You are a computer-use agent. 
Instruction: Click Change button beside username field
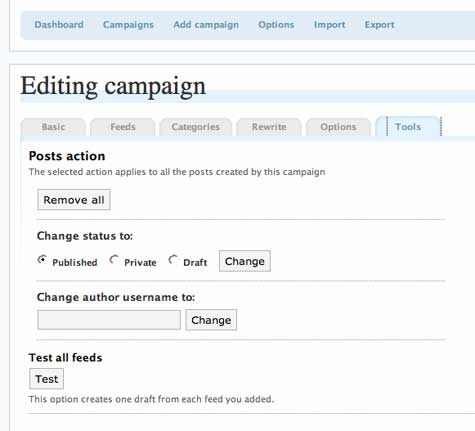211,320
